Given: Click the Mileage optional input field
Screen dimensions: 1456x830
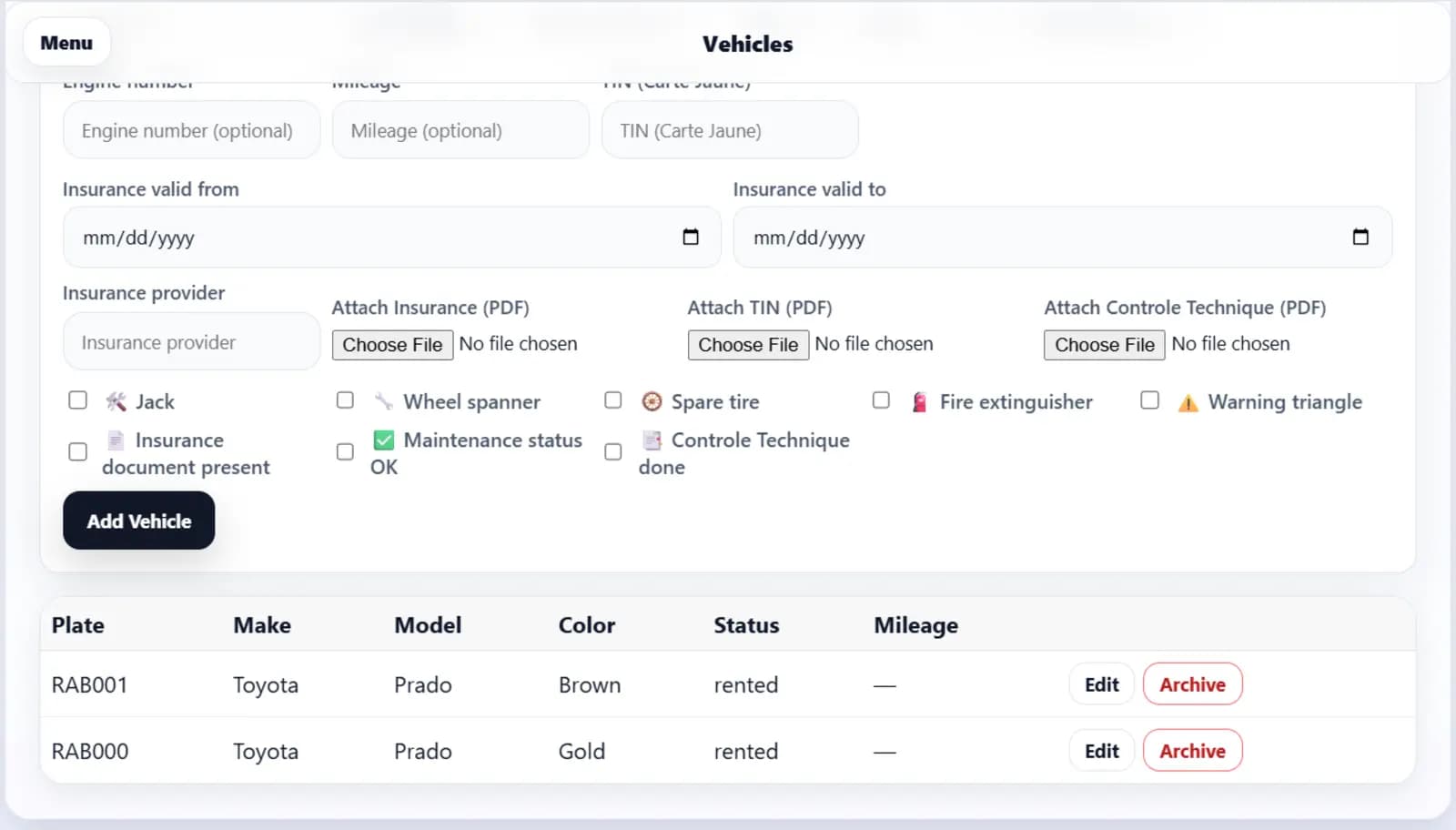Looking at the screenshot, I should pyautogui.click(x=460, y=131).
